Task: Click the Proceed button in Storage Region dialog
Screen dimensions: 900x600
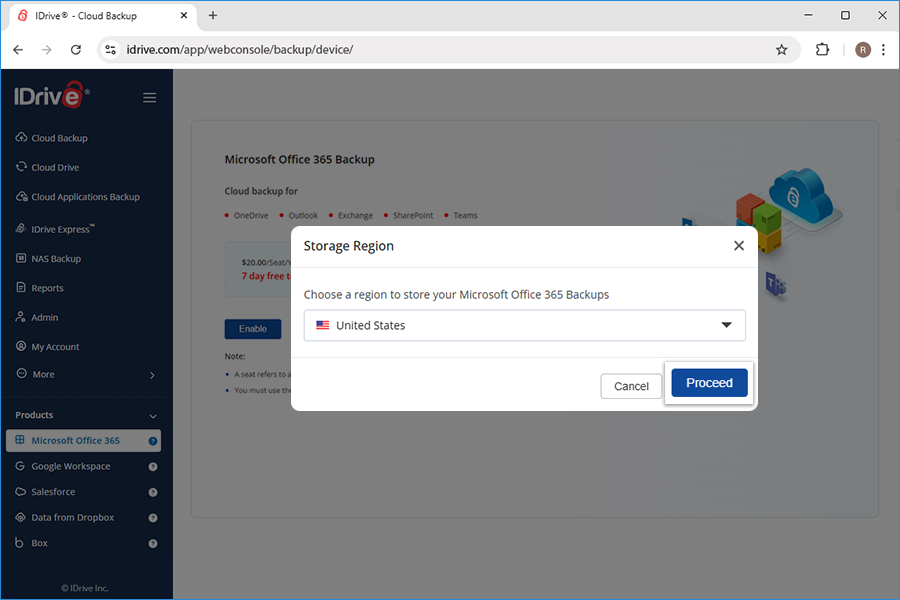Action: pyautogui.click(x=709, y=383)
